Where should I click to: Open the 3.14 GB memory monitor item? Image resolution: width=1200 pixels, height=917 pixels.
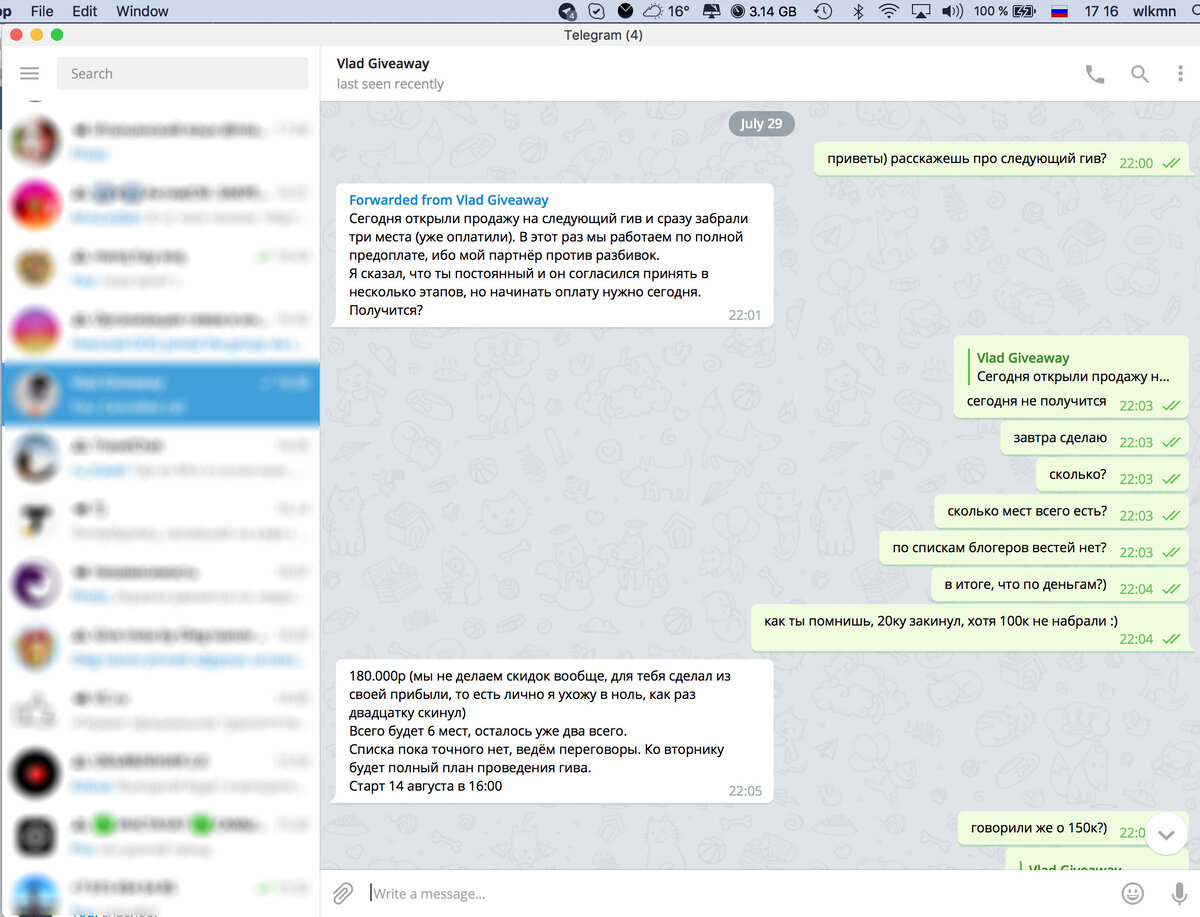(764, 11)
